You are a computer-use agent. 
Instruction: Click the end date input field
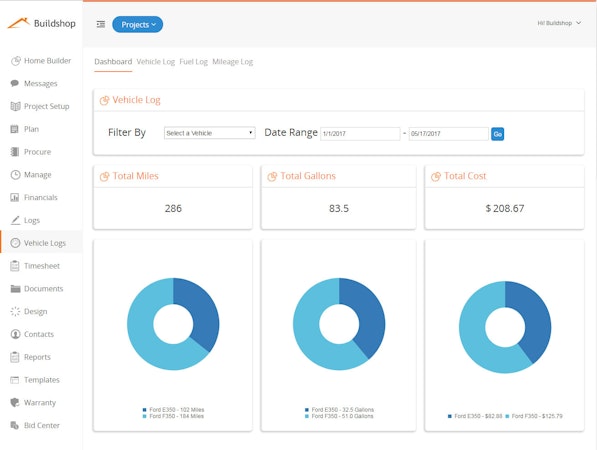[x=449, y=134]
